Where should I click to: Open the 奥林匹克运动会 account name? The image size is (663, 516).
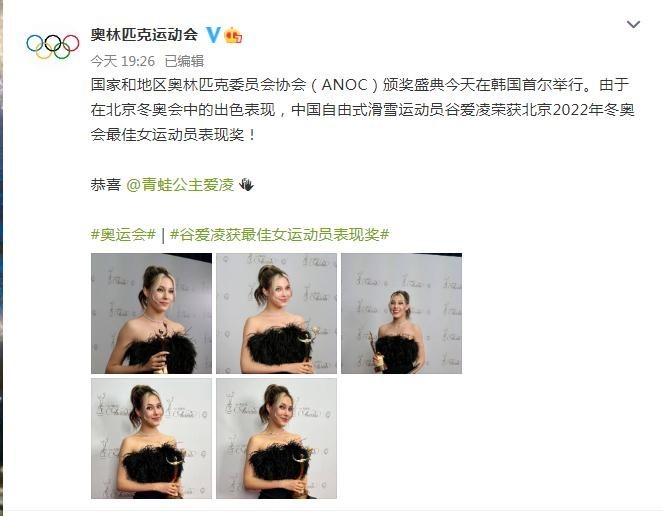coord(144,34)
